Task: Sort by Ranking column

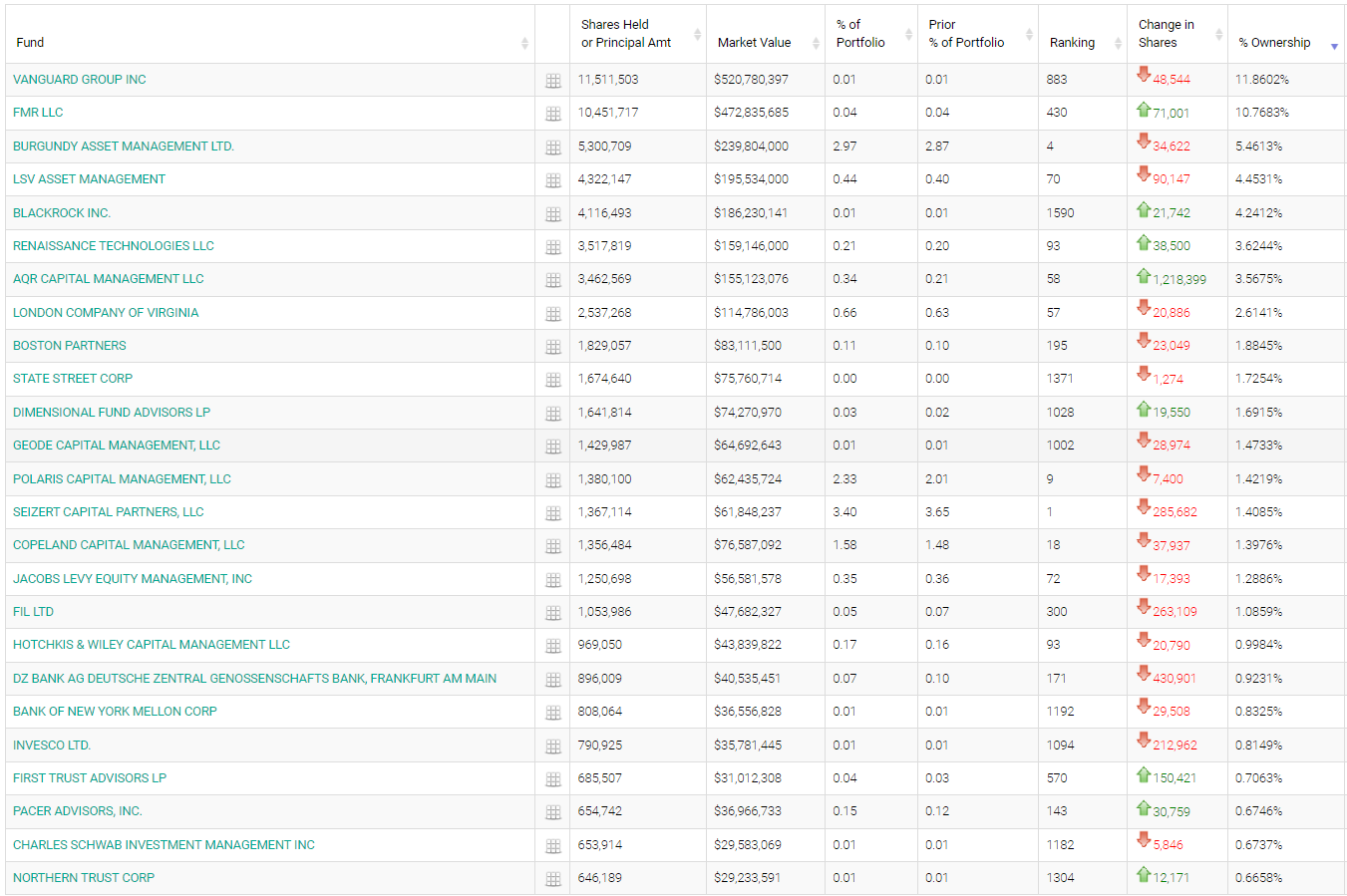Action: pos(1083,34)
